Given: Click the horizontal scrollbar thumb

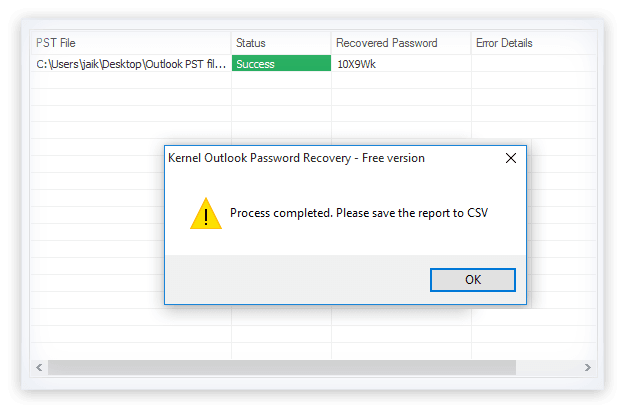Looking at the screenshot, I should coord(282,367).
